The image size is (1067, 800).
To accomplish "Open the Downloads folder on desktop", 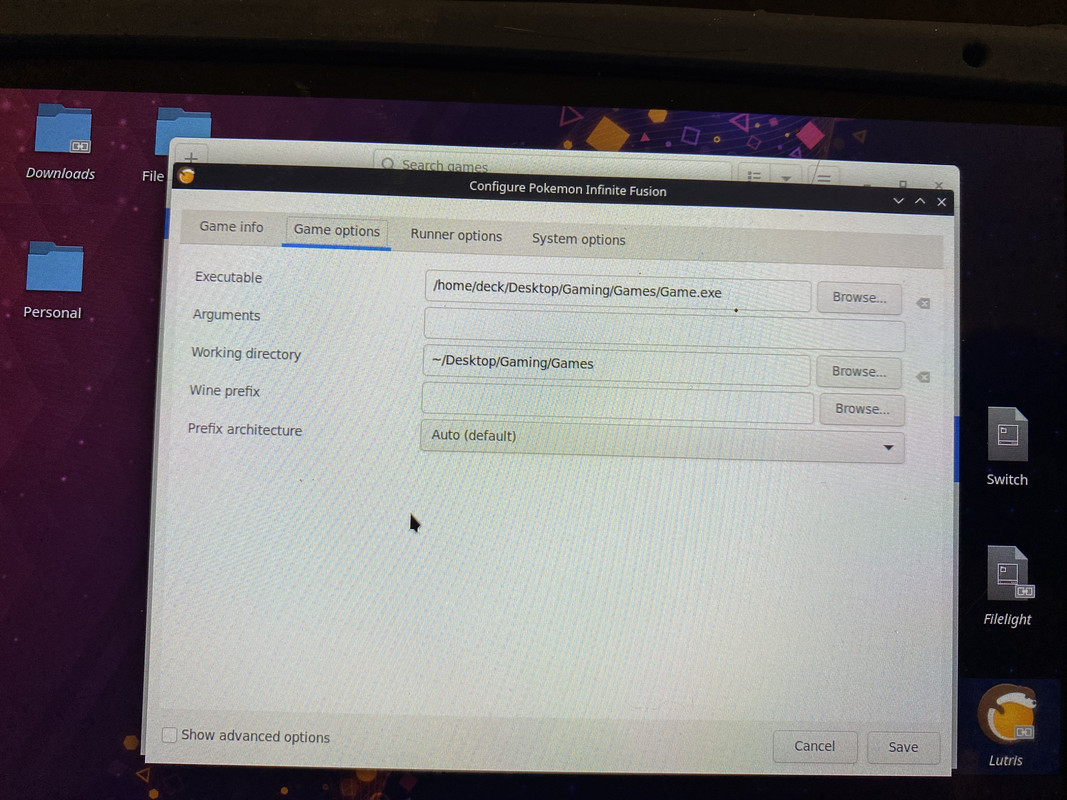I will tap(61, 141).
